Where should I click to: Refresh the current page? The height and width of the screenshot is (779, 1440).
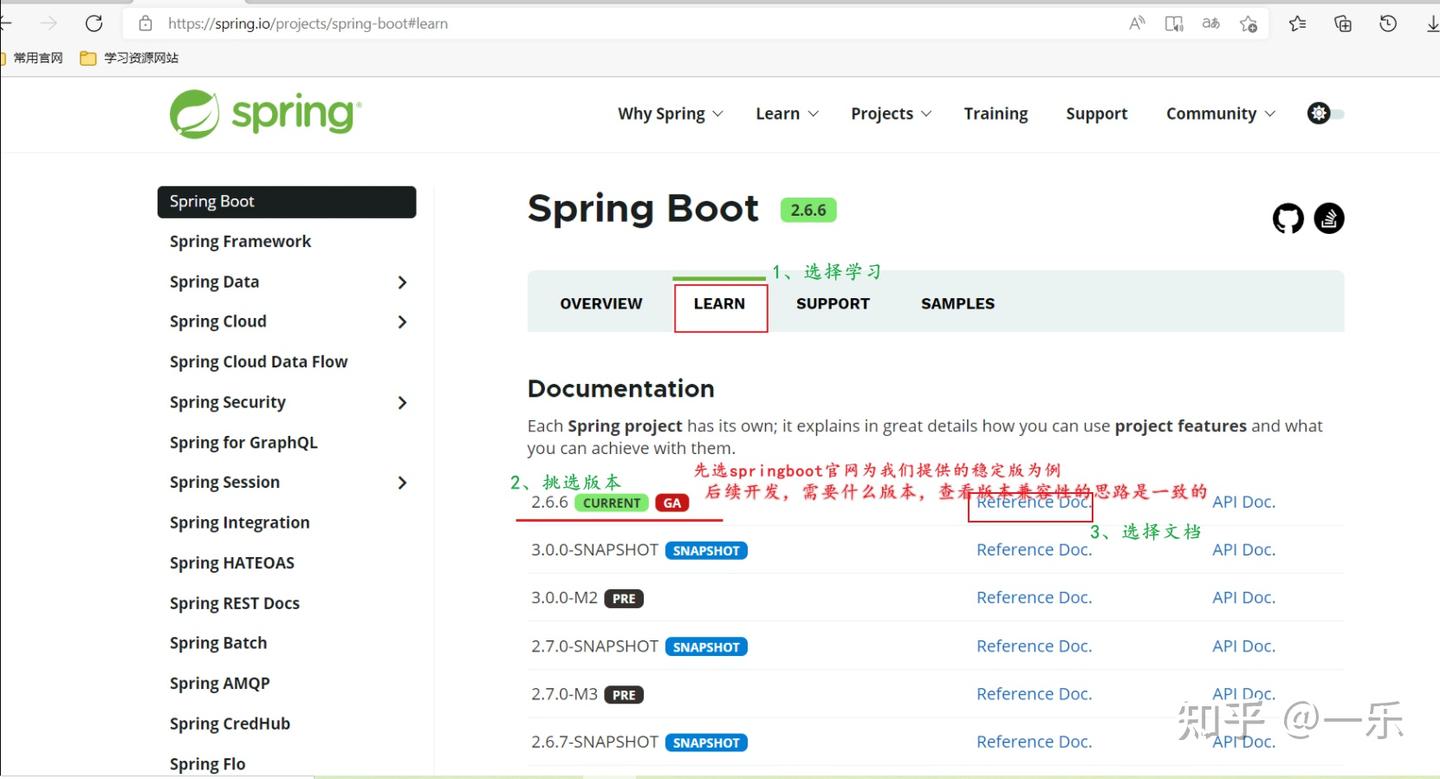tap(93, 23)
